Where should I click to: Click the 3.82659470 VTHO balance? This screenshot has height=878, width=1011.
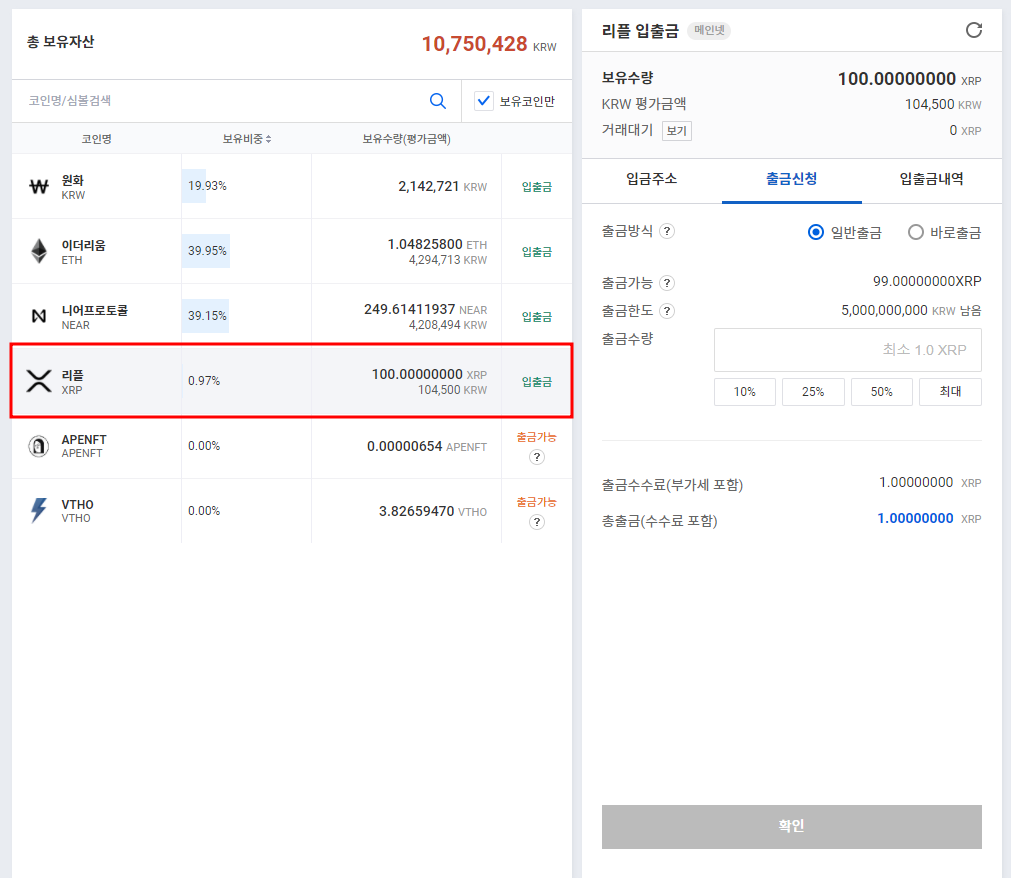tap(417, 511)
